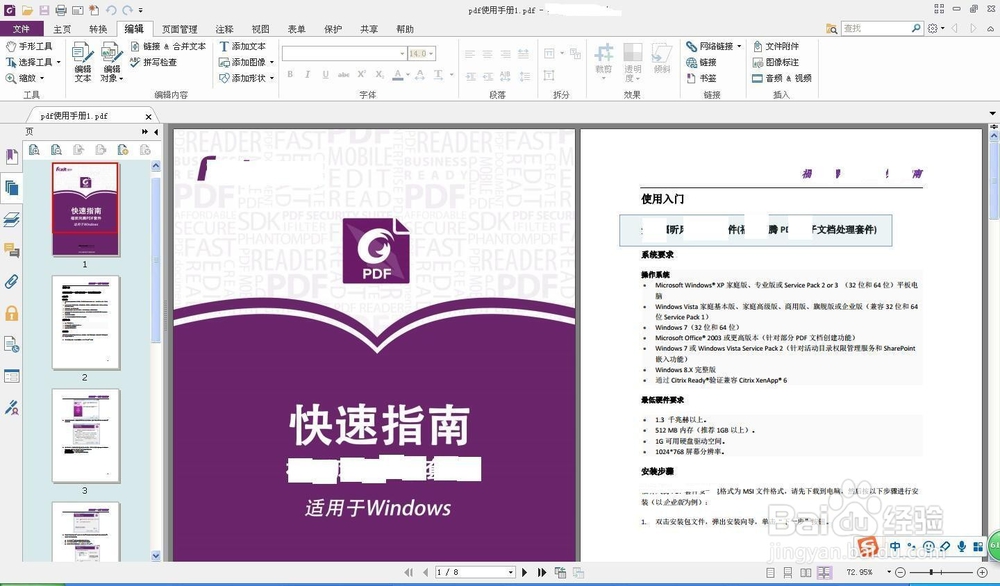Toggle Superscript formatting
The width and height of the screenshot is (1000, 586).
362,75
